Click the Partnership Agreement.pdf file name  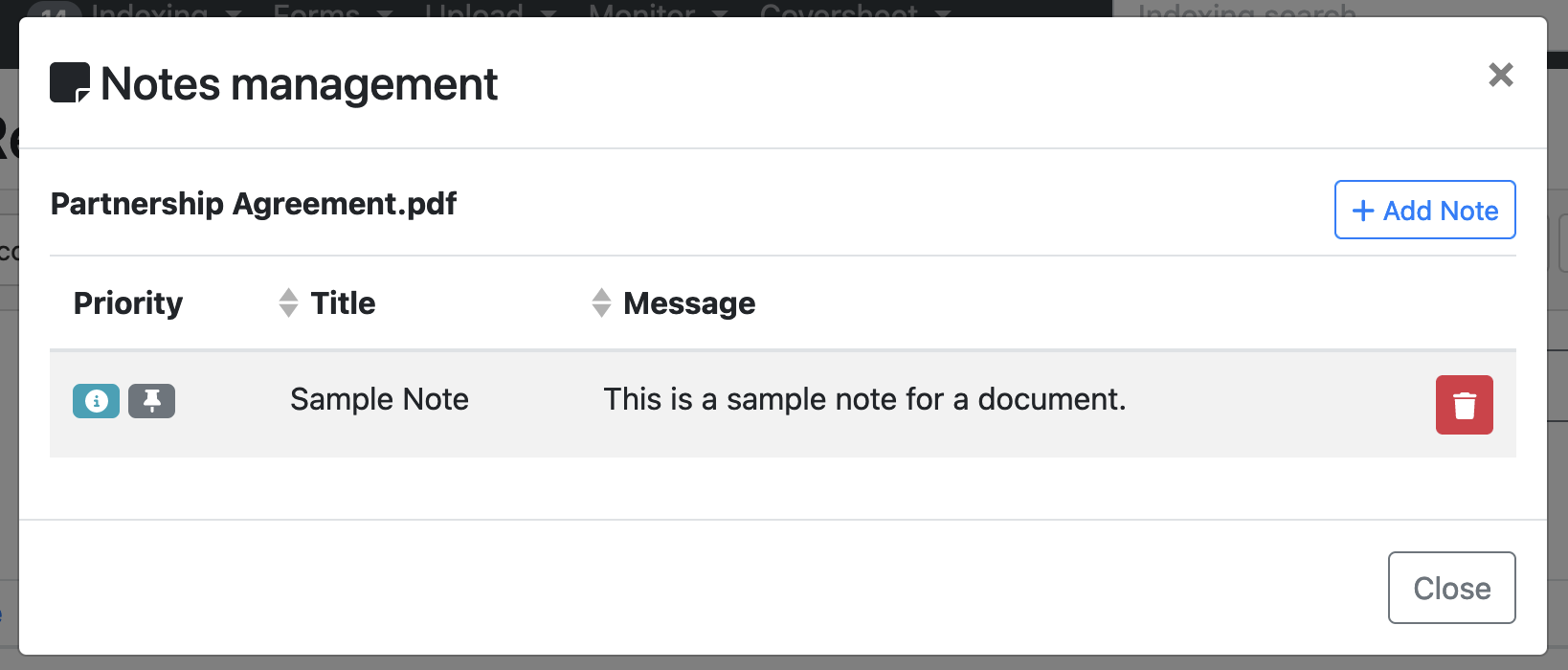click(254, 204)
